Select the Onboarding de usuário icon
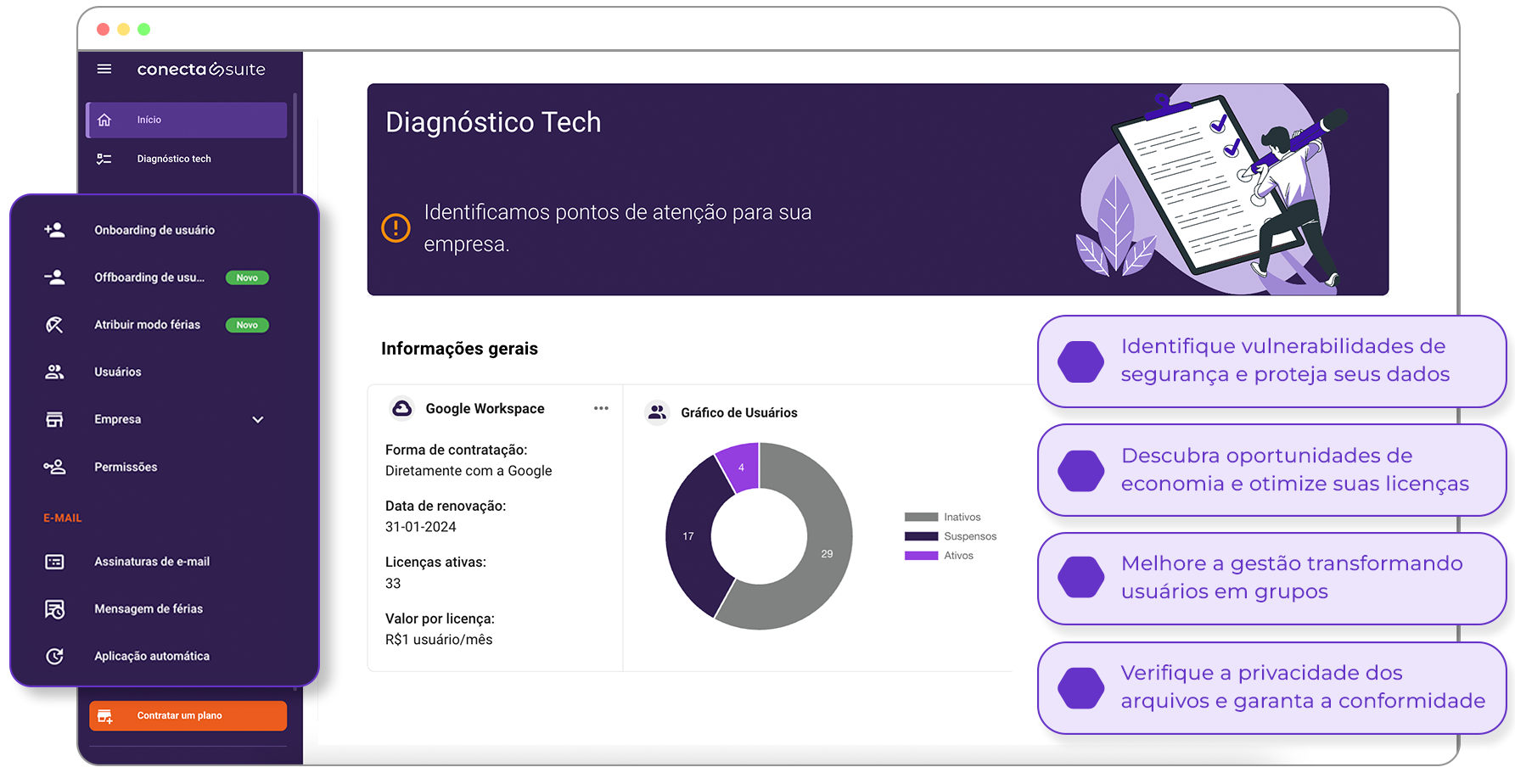This screenshot has height=784, width=1515. tap(54, 229)
